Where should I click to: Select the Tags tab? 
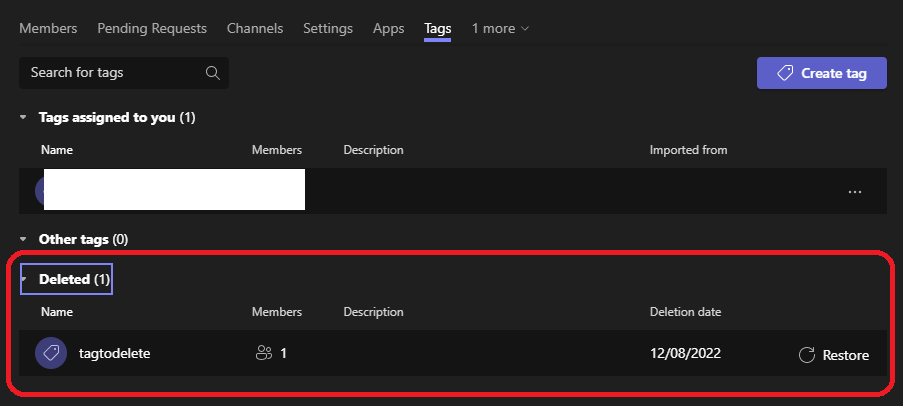(x=438, y=29)
